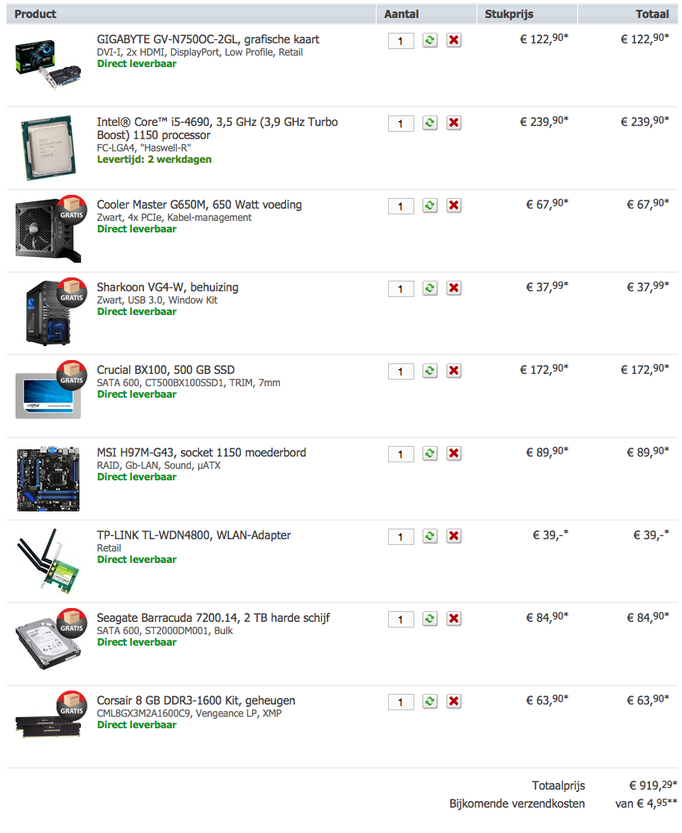The image size is (682, 833).
Task: Click the Intel processor product image
Action: point(48,148)
